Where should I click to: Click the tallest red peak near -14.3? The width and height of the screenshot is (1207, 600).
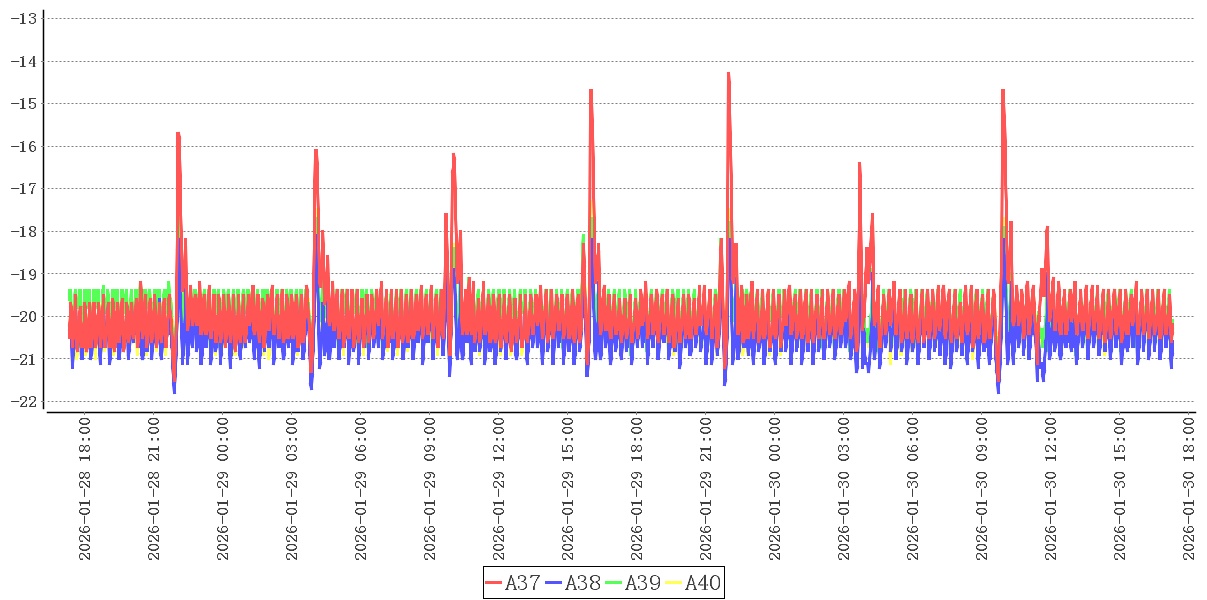click(x=728, y=75)
